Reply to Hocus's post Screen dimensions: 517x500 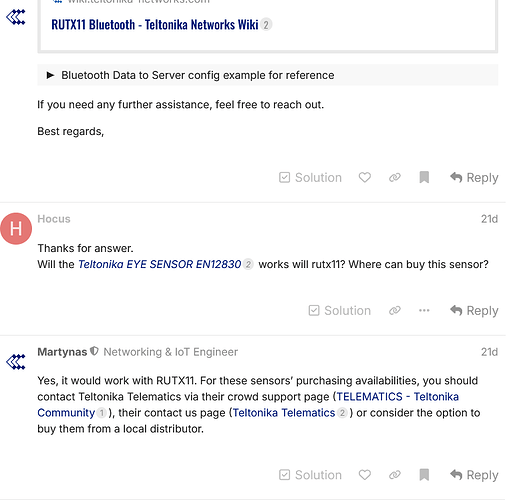coord(474,310)
